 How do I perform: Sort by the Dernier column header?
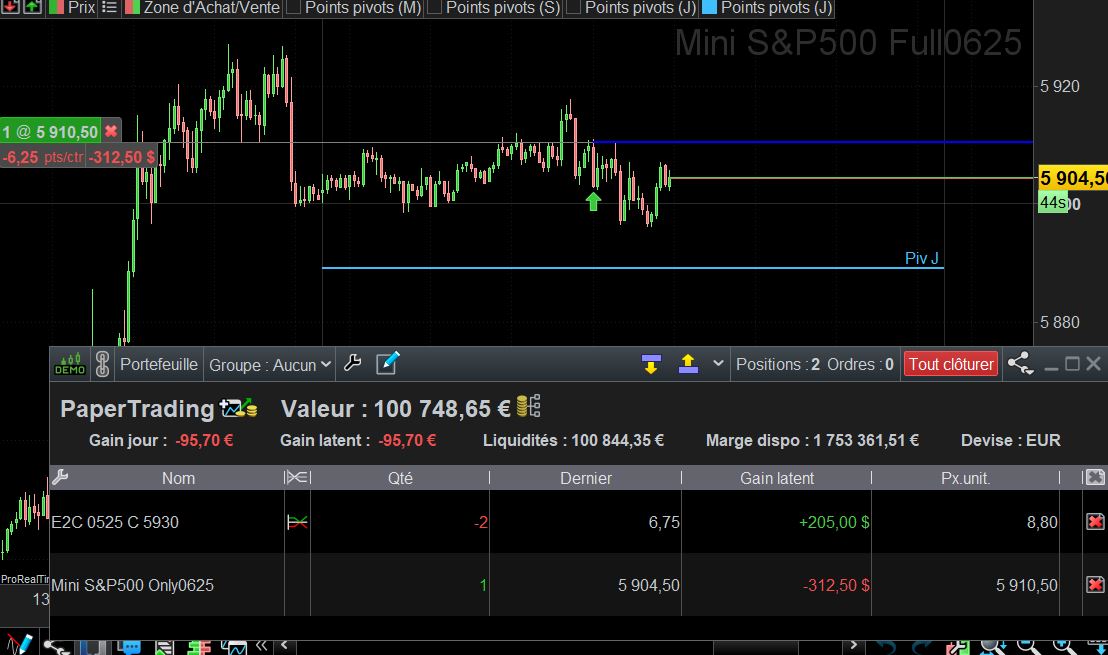tap(586, 478)
